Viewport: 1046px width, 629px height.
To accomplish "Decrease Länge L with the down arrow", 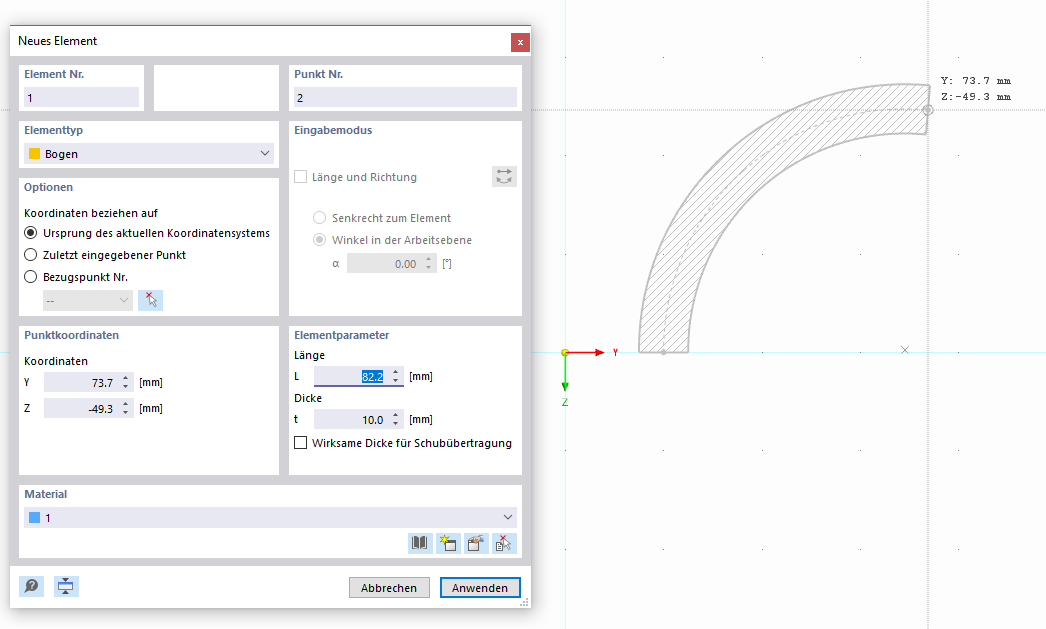I will point(396,381).
